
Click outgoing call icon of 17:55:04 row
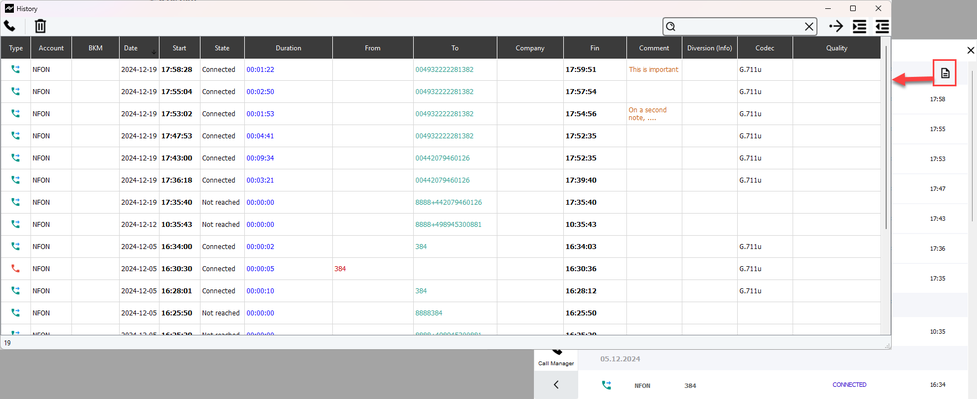tap(16, 92)
